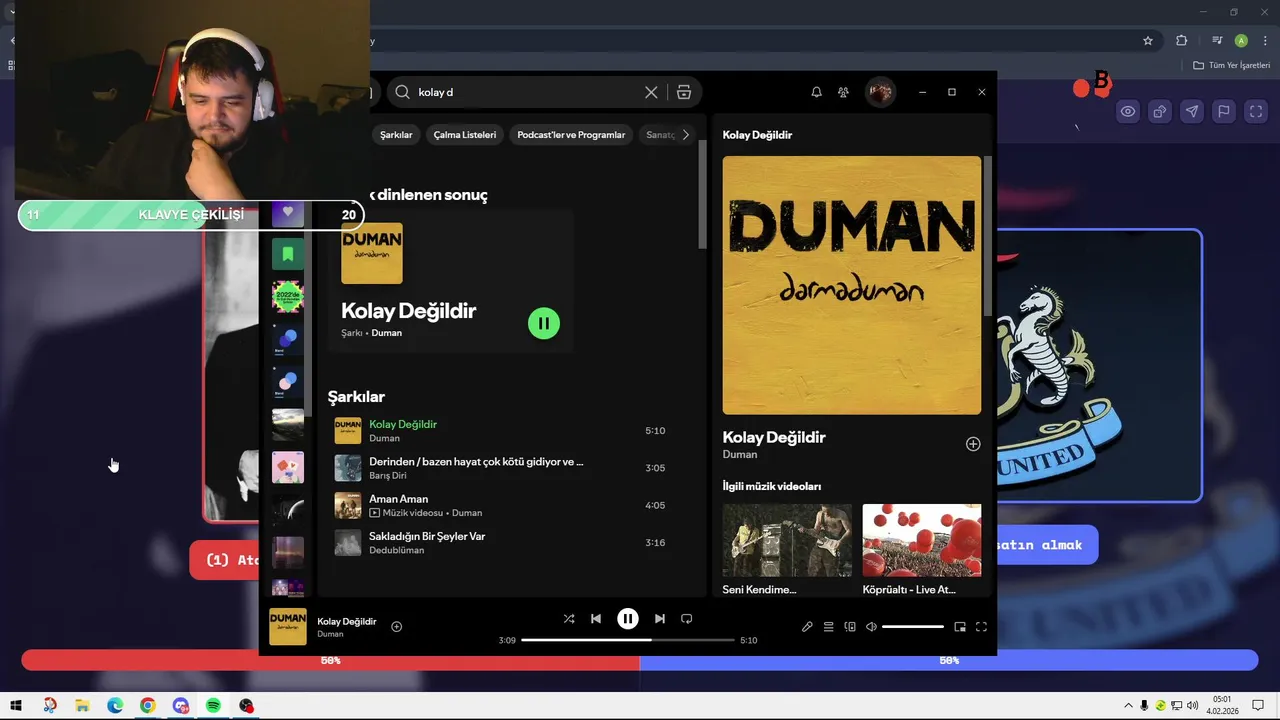Open Tüm Yer İşaretleri bookmarks folder

point(1232,65)
